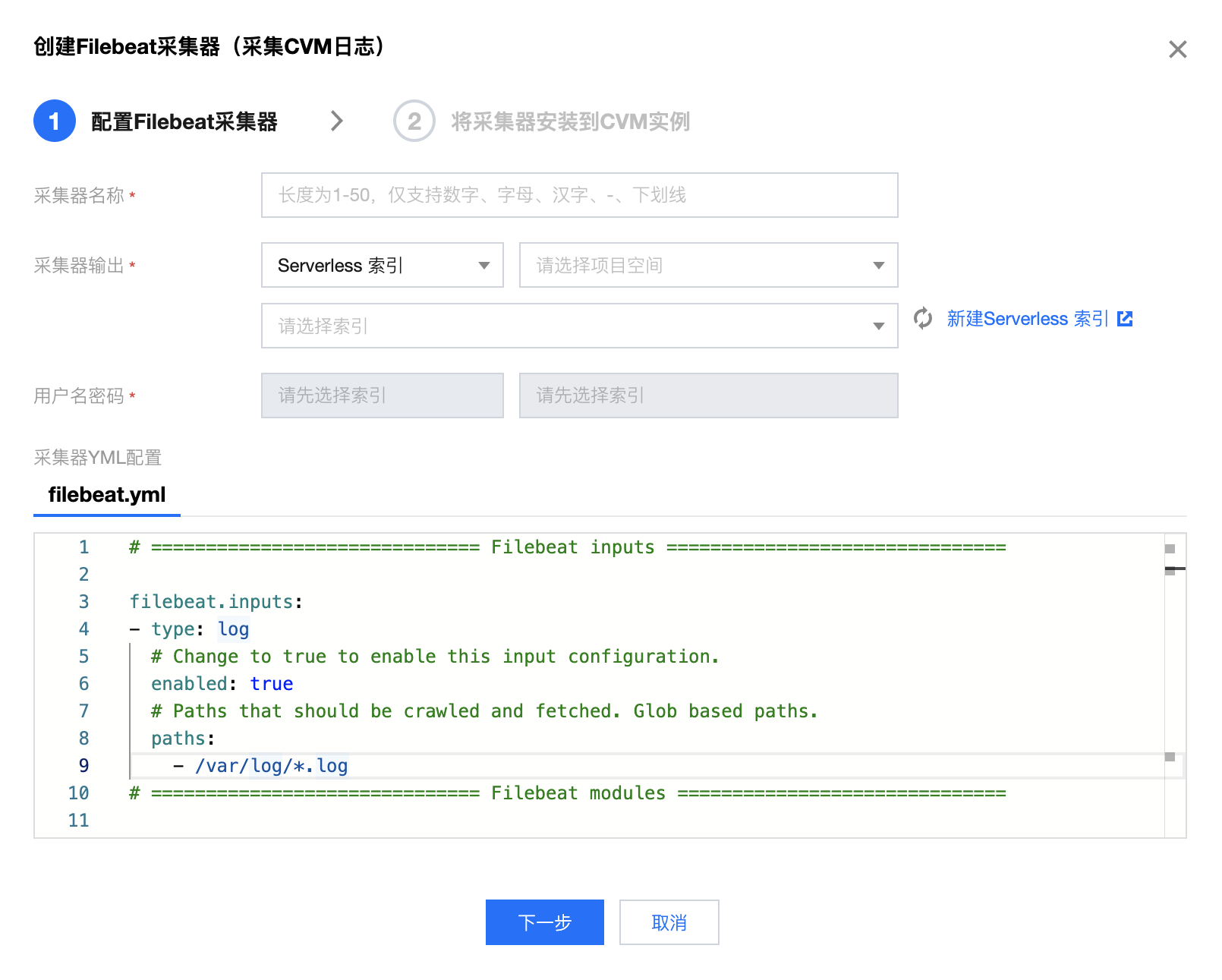Viewport: 1222px width, 980px height.
Task: Click line number 11 in gutter
Action: click(x=78, y=821)
